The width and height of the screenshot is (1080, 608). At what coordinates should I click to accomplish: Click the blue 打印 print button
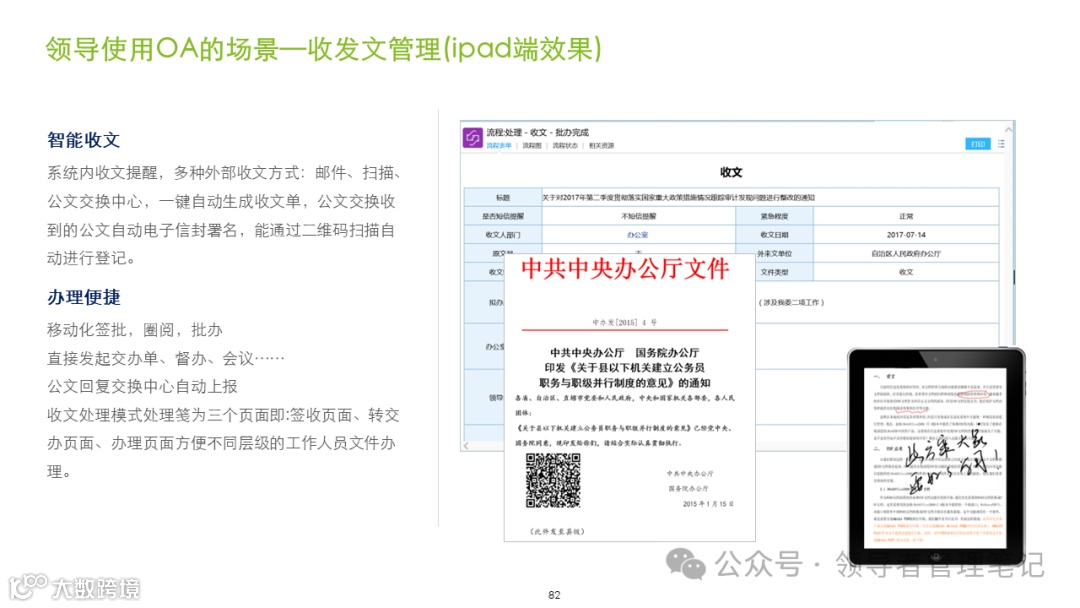[x=976, y=143]
